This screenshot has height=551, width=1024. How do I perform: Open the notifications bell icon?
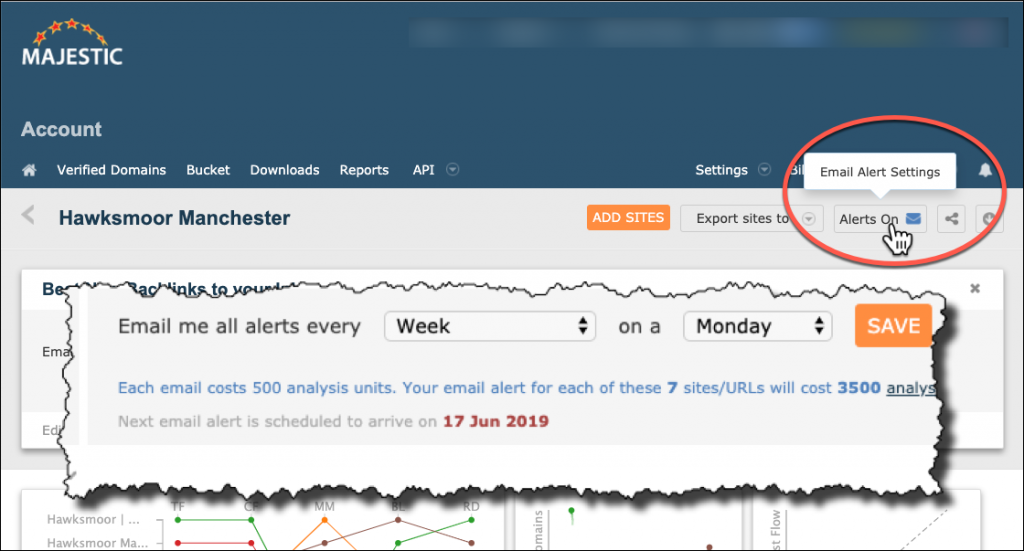tap(985, 170)
